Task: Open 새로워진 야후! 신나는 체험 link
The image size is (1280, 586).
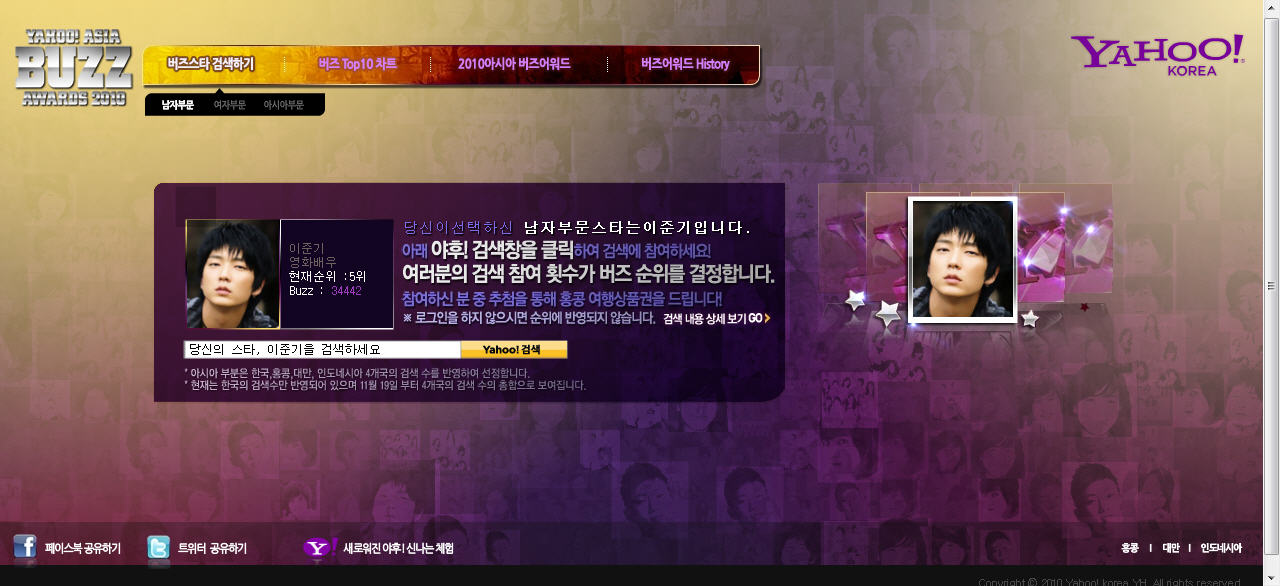Action: pos(398,548)
